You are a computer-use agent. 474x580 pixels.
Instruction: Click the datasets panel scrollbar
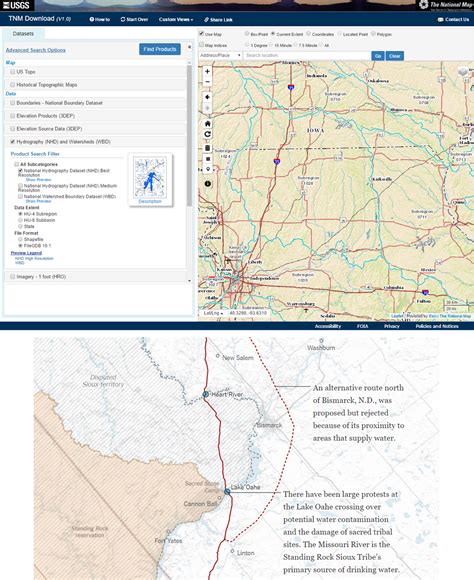189,136
